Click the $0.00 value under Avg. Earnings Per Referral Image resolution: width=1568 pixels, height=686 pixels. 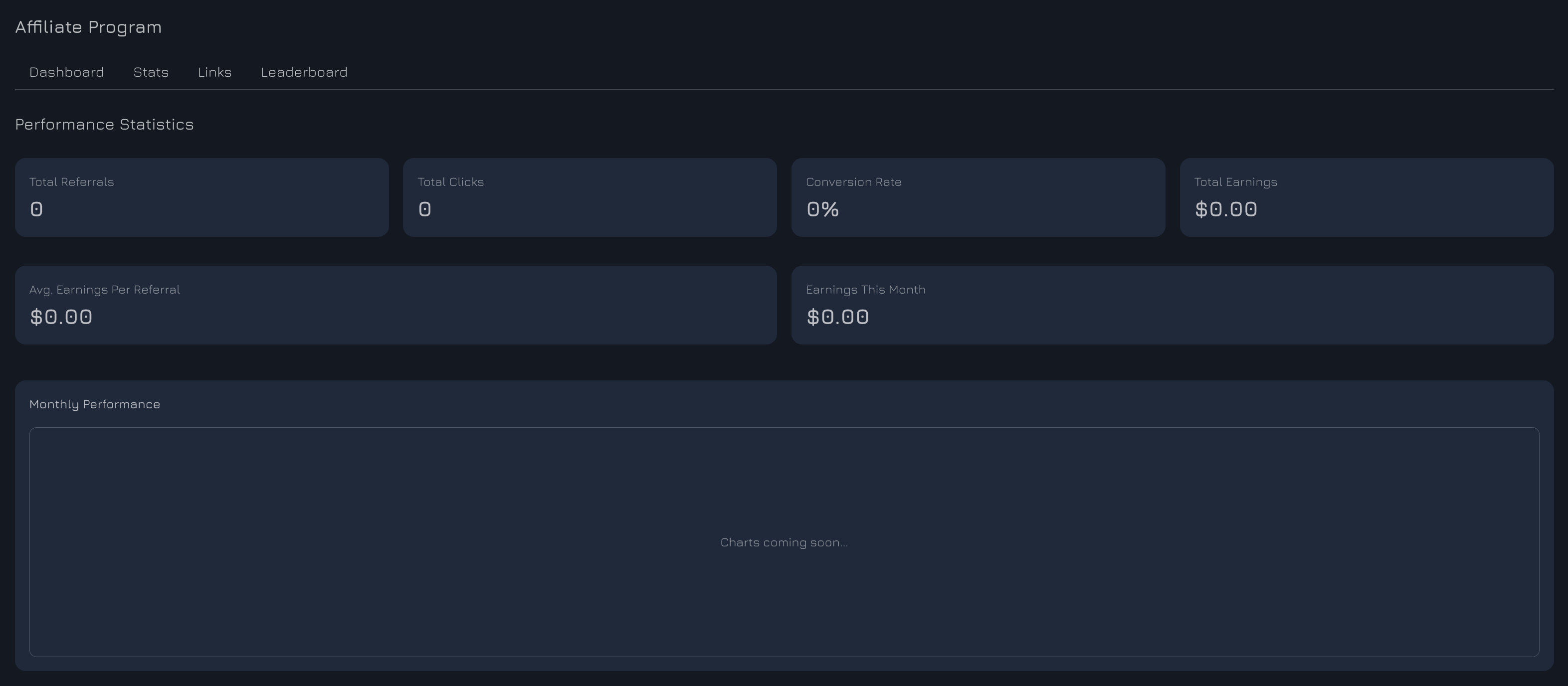click(61, 317)
